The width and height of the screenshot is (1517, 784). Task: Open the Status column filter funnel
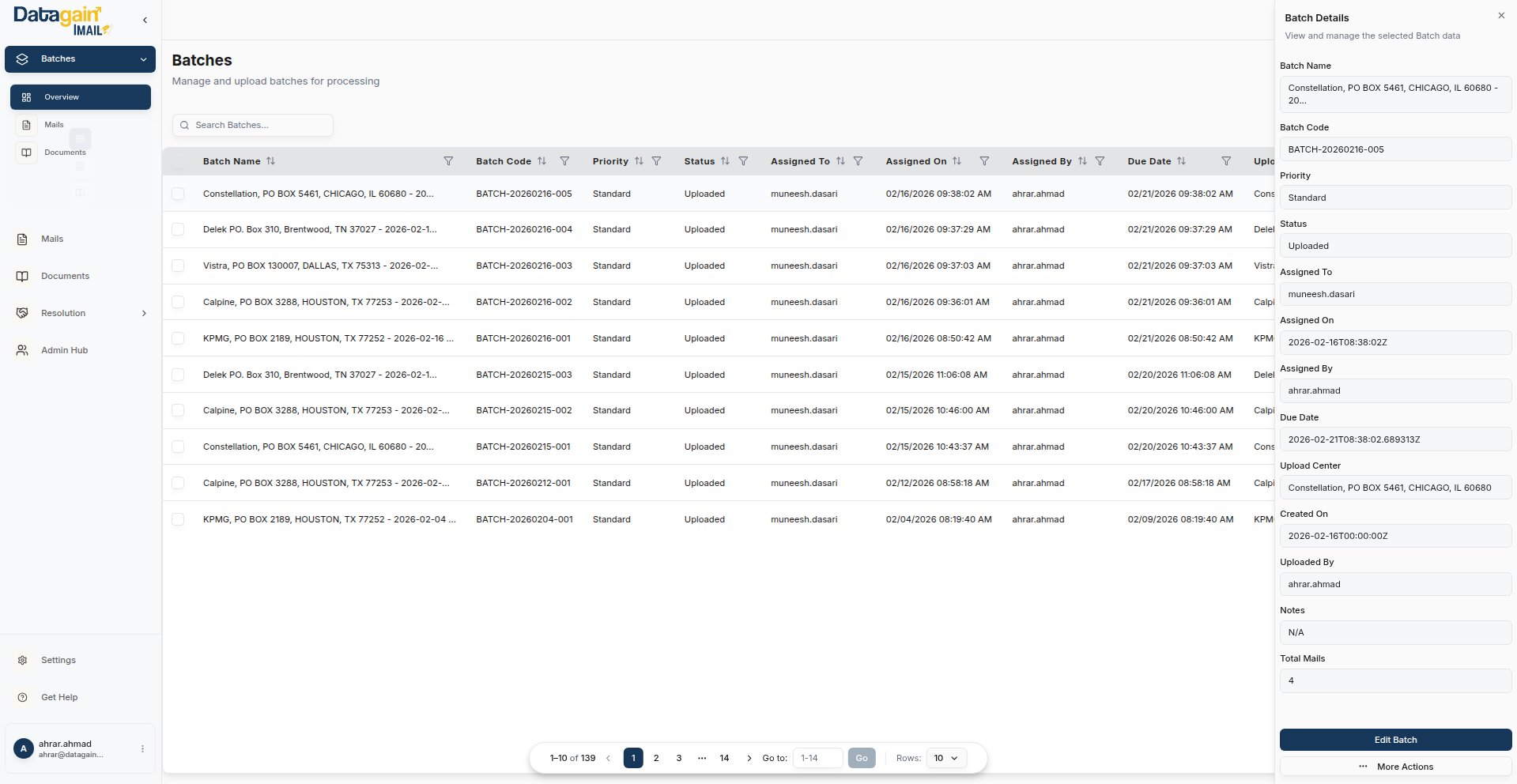click(743, 161)
